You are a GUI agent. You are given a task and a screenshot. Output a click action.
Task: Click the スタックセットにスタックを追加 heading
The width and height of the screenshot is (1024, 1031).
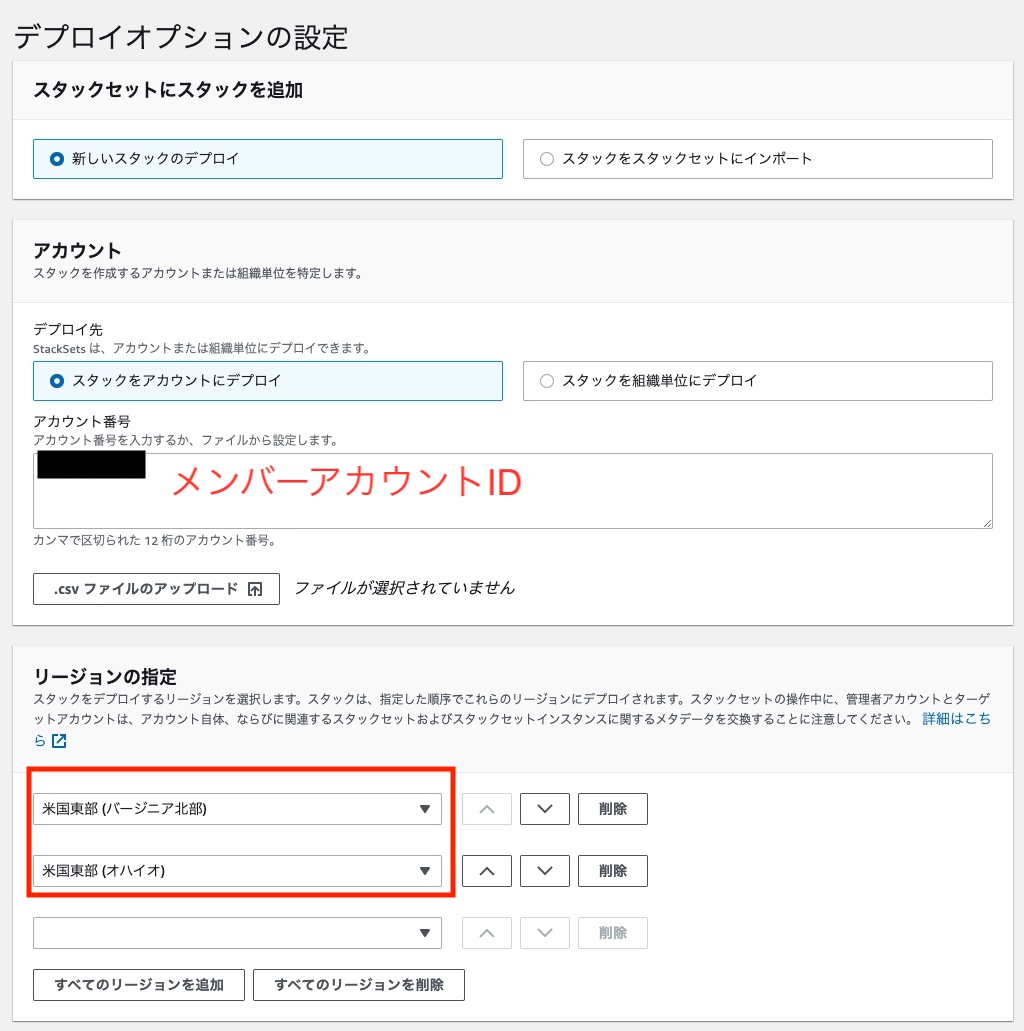[168, 90]
